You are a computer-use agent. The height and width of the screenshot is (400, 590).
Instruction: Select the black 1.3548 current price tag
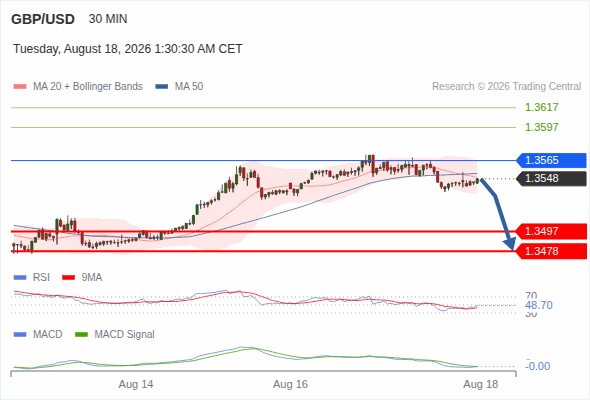tap(551, 178)
